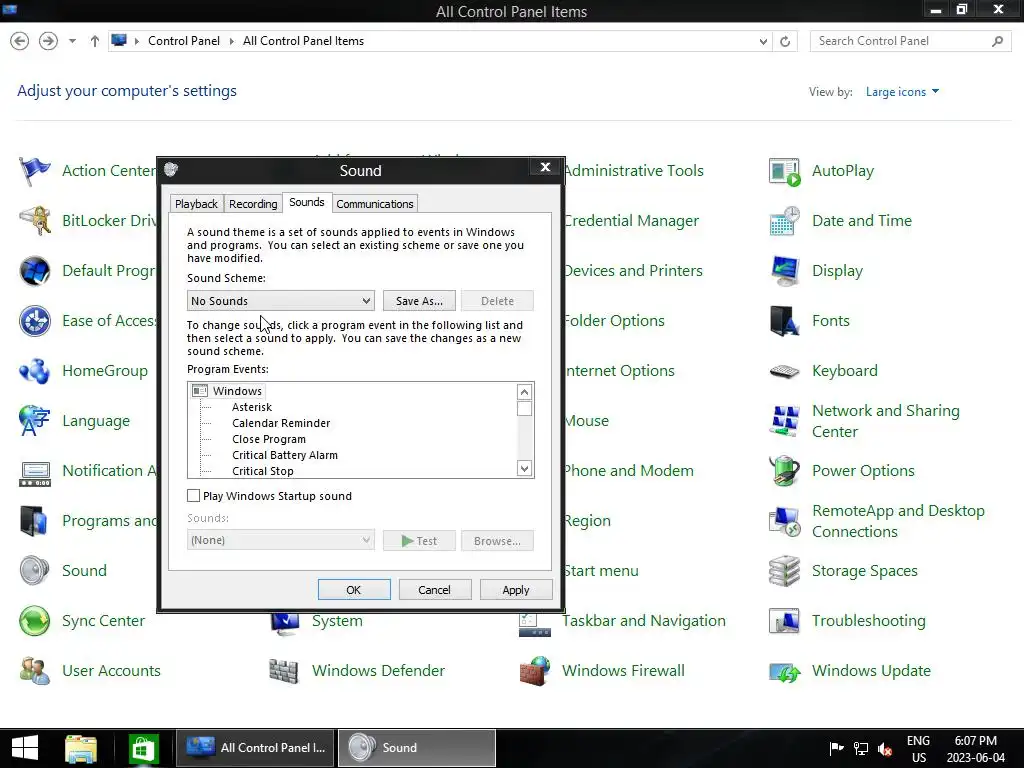Image resolution: width=1024 pixels, height=768 pixels.
Task: Focus the Search Control Panel field
Action: 910,41
